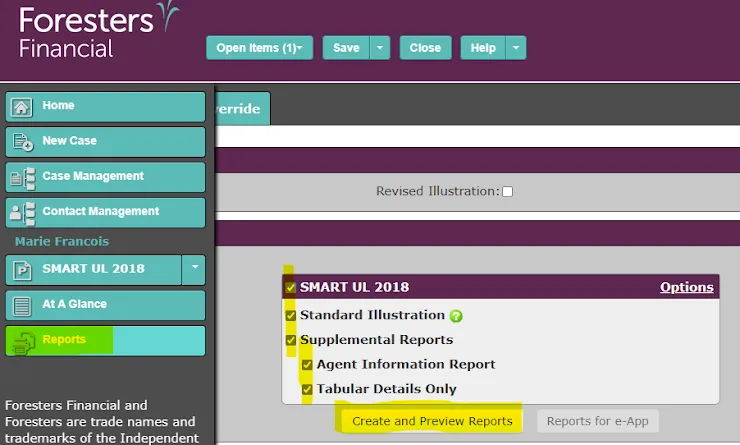Click the Agent Information Report label
Viewport: 740px width, 445px height.
click(406, 364)
